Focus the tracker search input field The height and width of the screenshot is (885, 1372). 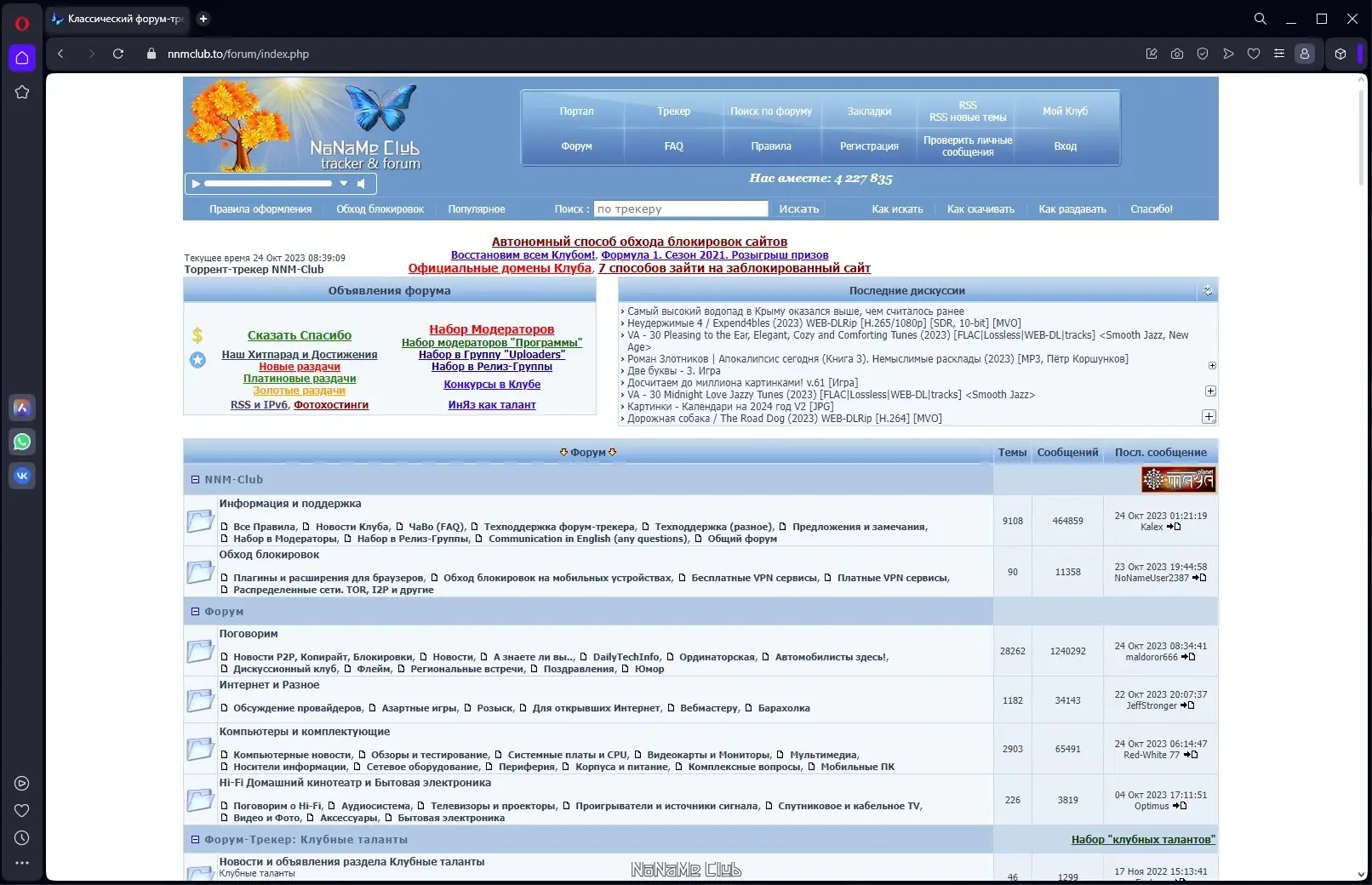(681, 209)
